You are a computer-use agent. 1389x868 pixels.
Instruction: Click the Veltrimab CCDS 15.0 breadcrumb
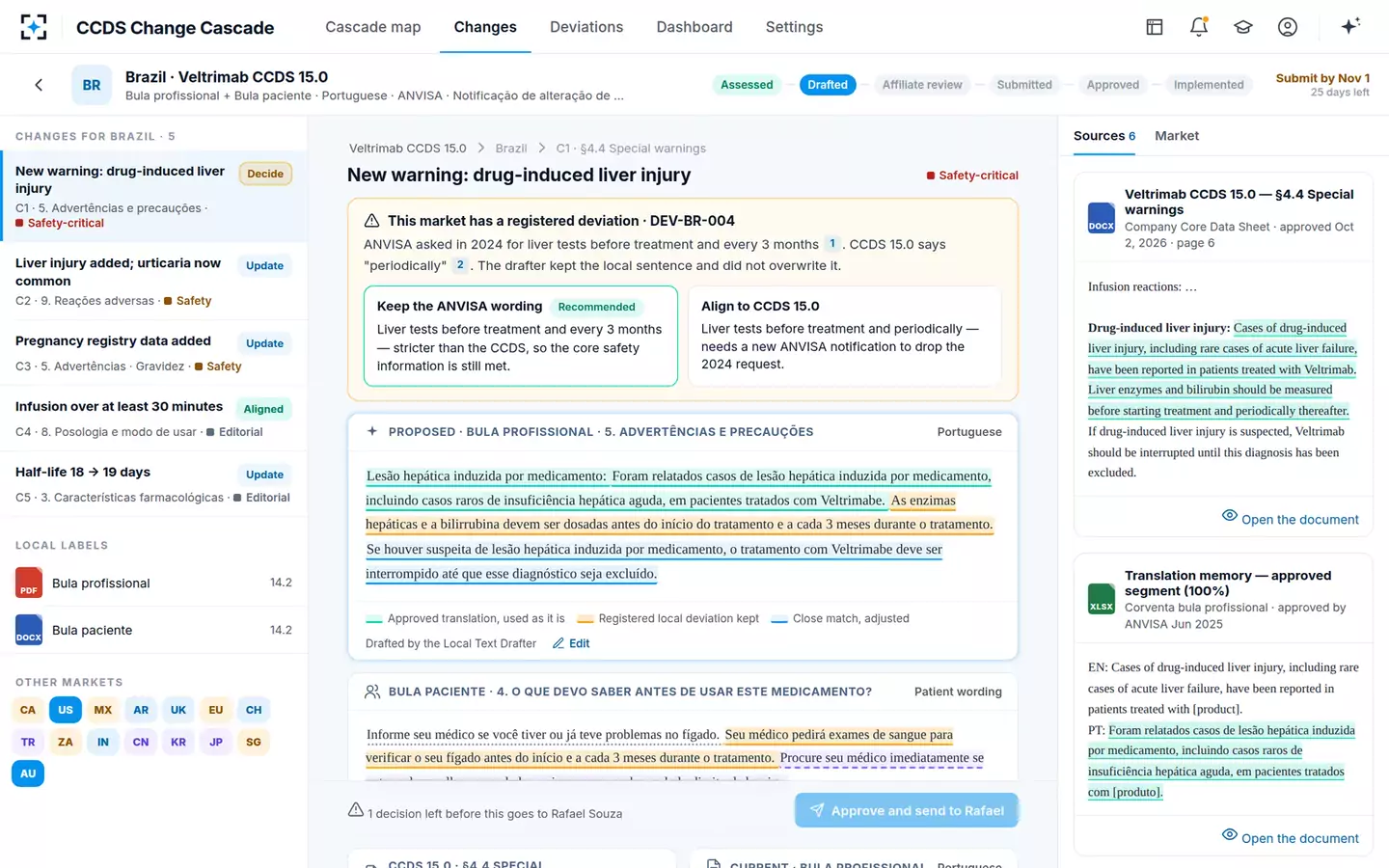click(x=408, y=149)
